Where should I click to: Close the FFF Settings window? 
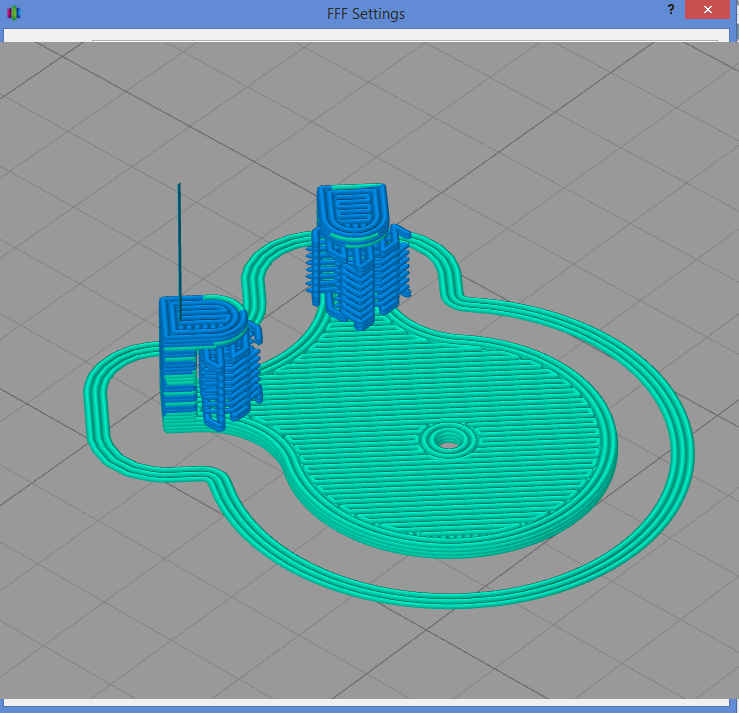click(708, 10)
